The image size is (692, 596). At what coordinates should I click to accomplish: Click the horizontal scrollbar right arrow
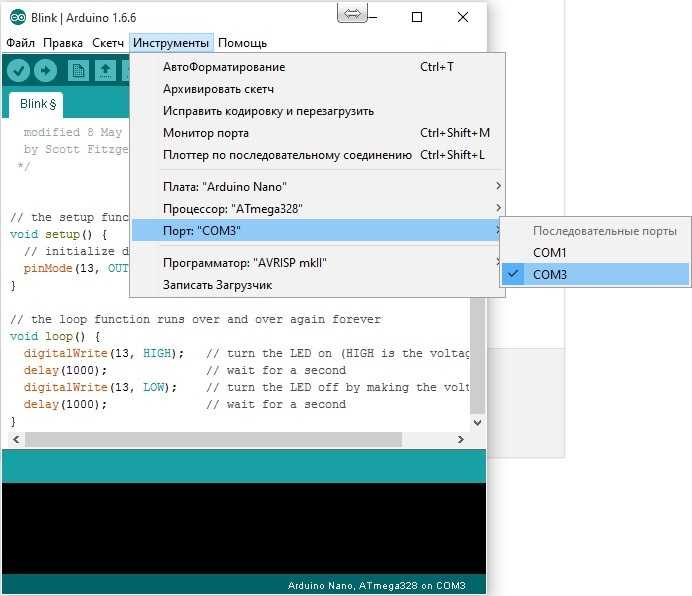click(x=461, y=439)
